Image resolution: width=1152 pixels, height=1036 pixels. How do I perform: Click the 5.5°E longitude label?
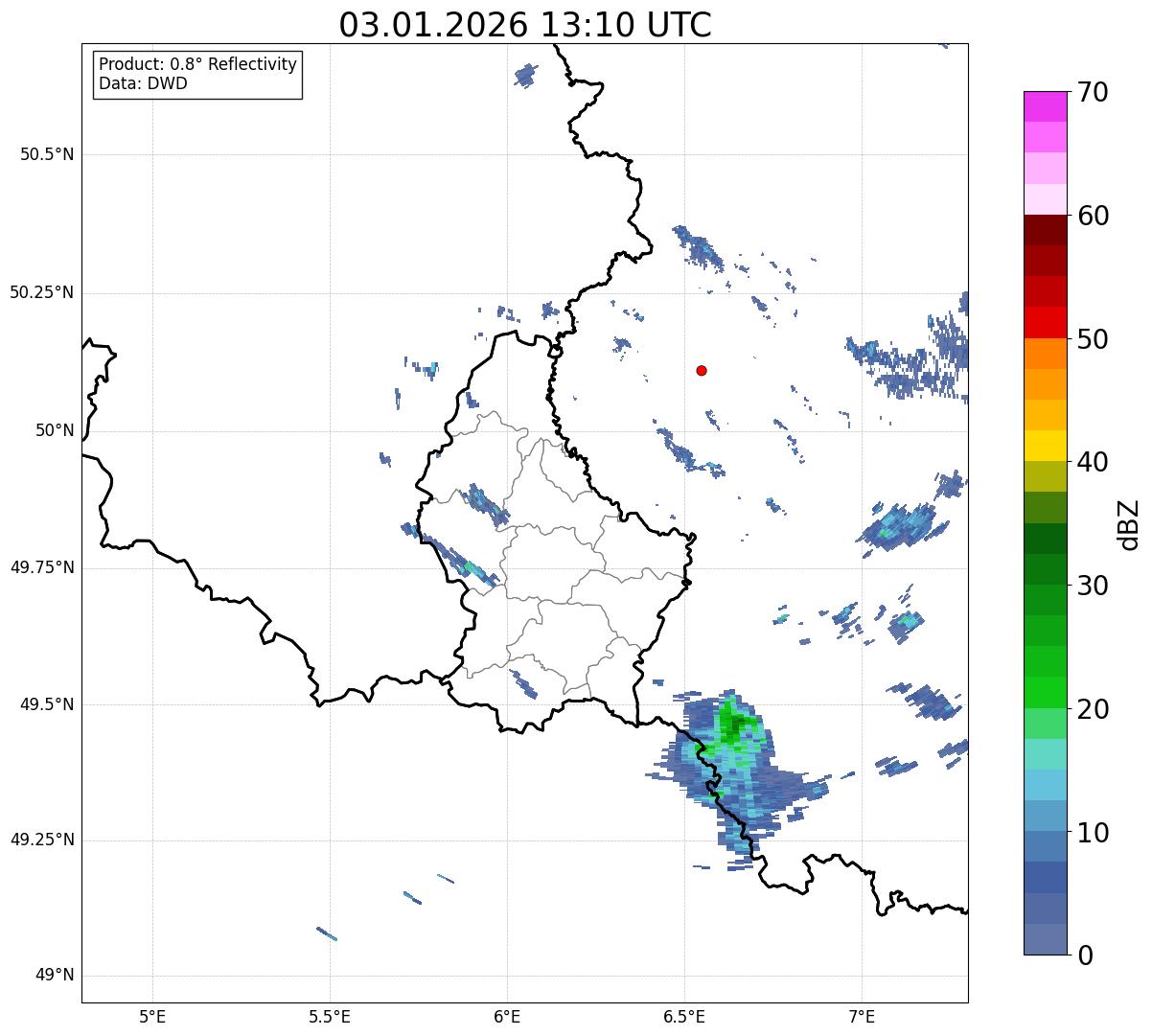pyautogui.click(x=330, y=1016)
